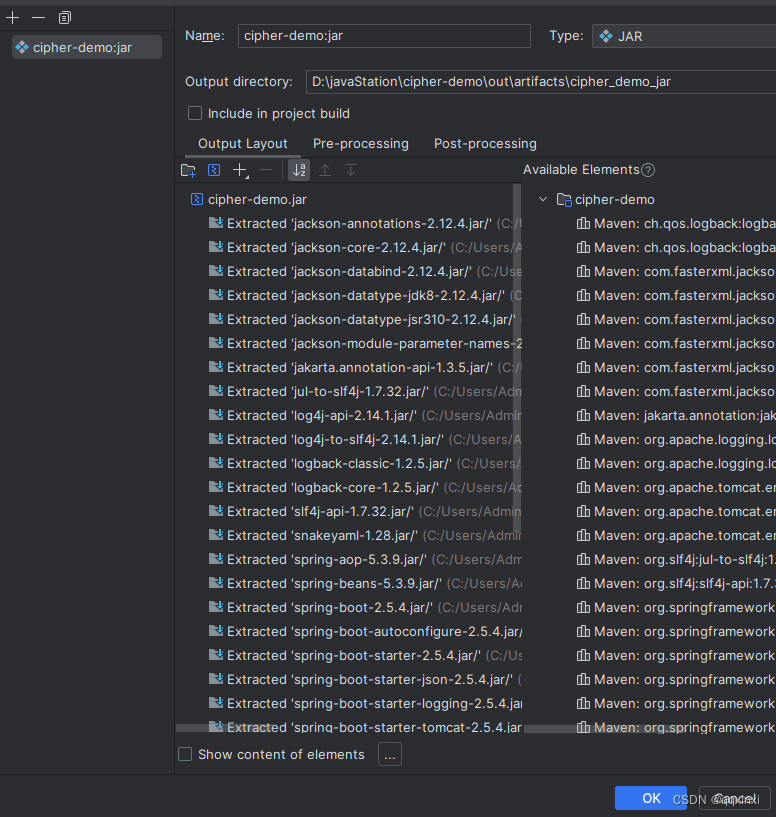Click icon of jackson-datatype-jsr310 extracted entry
This screenshot has width=776, height=817.
coord(216,319)
